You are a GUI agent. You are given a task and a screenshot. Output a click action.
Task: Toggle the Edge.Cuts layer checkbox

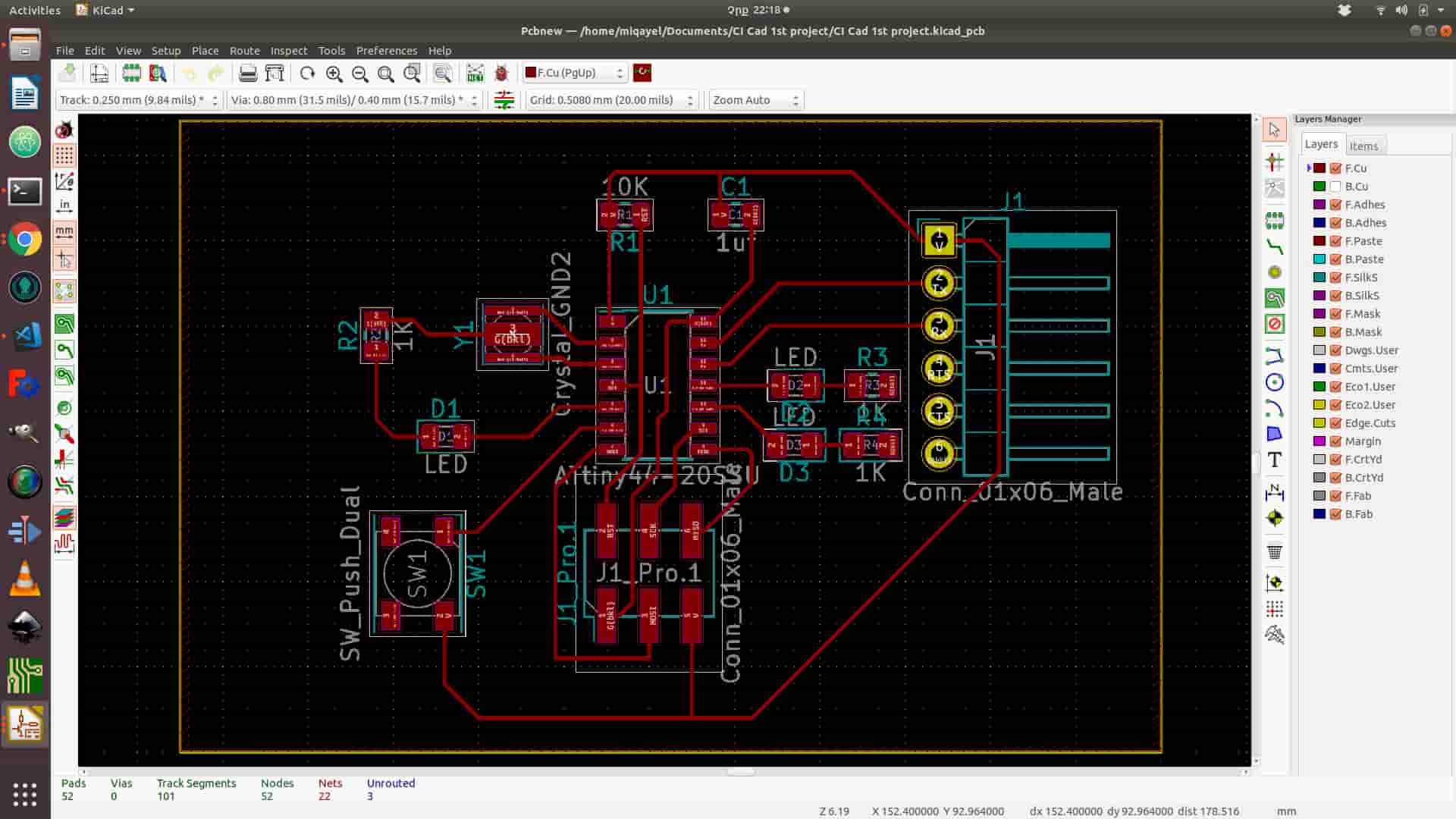(x=1336, y=423)
